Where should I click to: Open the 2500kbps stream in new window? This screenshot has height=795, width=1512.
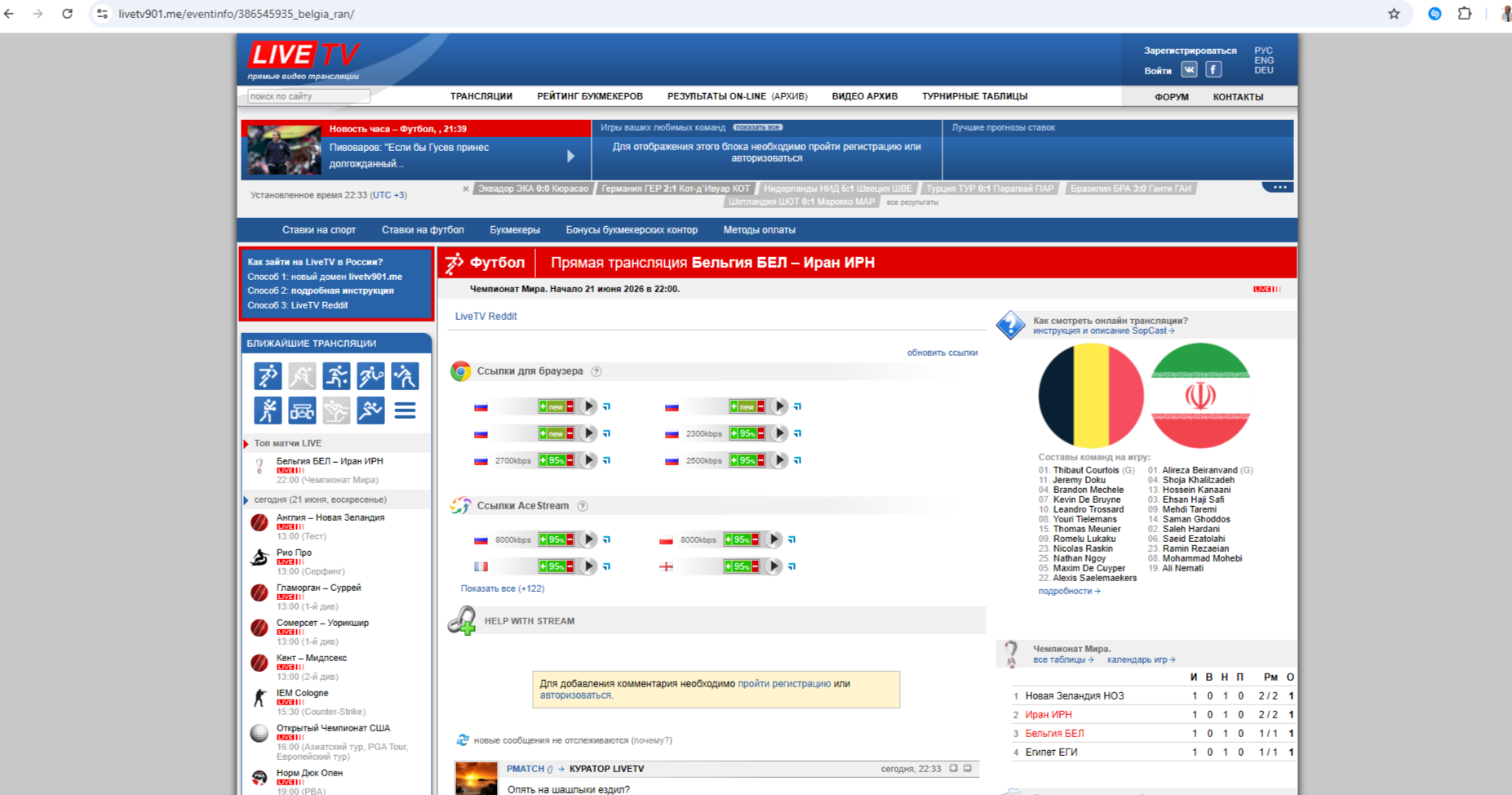pos(797,460)
